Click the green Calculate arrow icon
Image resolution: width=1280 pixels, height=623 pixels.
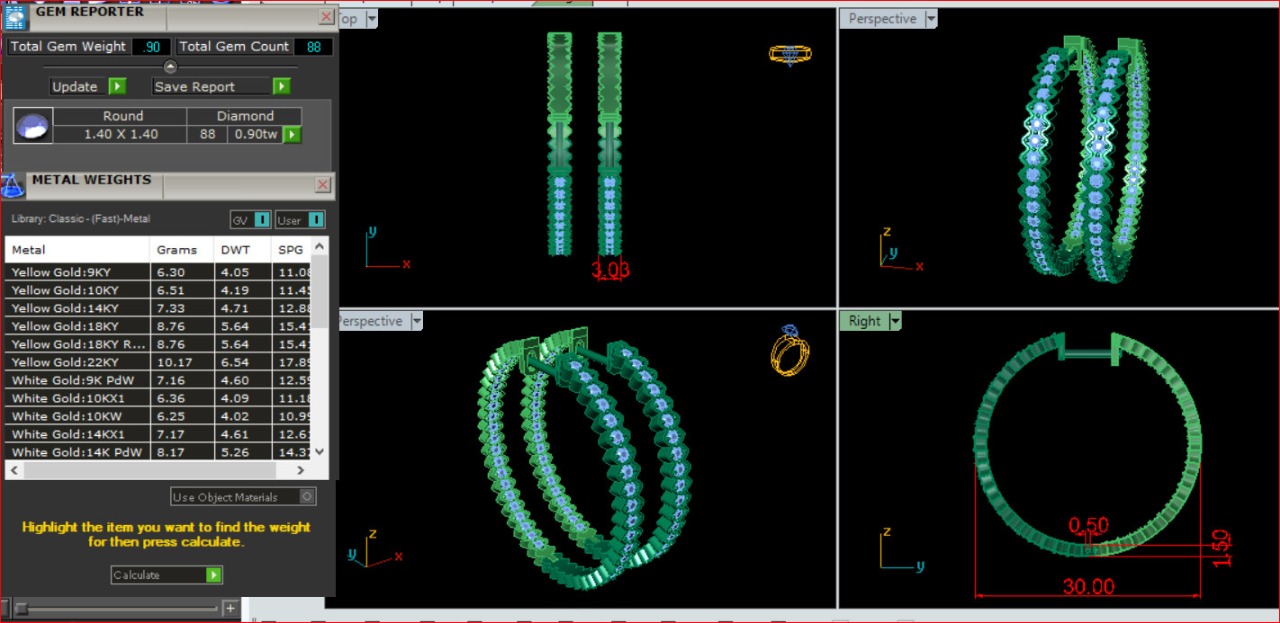click(x=213, y=575)
